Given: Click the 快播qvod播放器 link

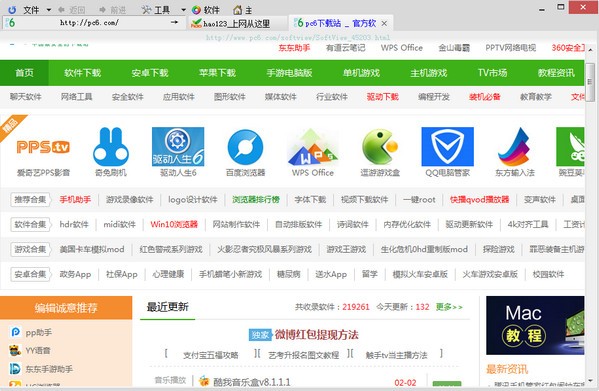Looking at the screenshot, I should (479, 199).
